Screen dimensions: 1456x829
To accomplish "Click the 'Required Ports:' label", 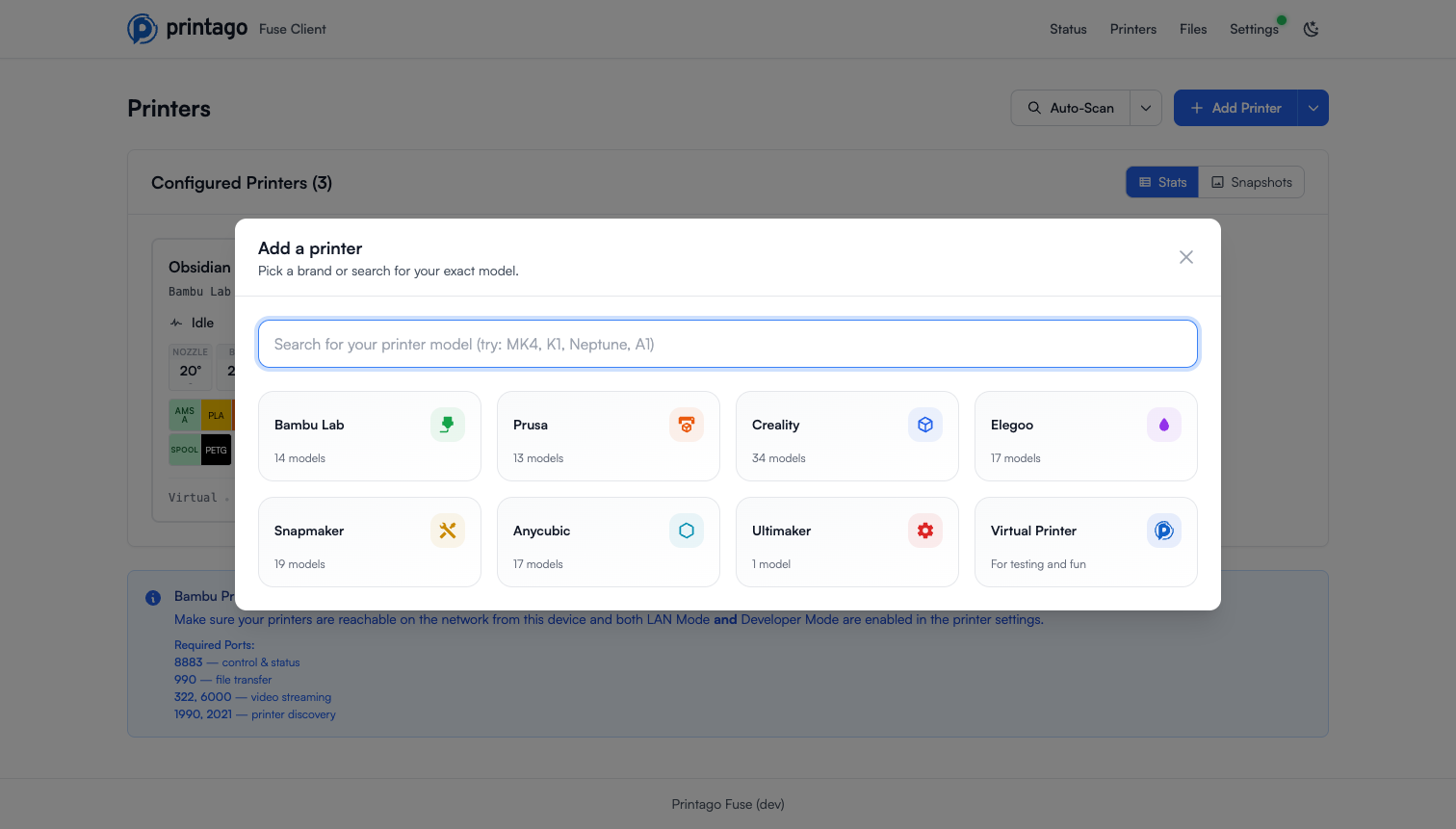I will (x=215, y=645).
